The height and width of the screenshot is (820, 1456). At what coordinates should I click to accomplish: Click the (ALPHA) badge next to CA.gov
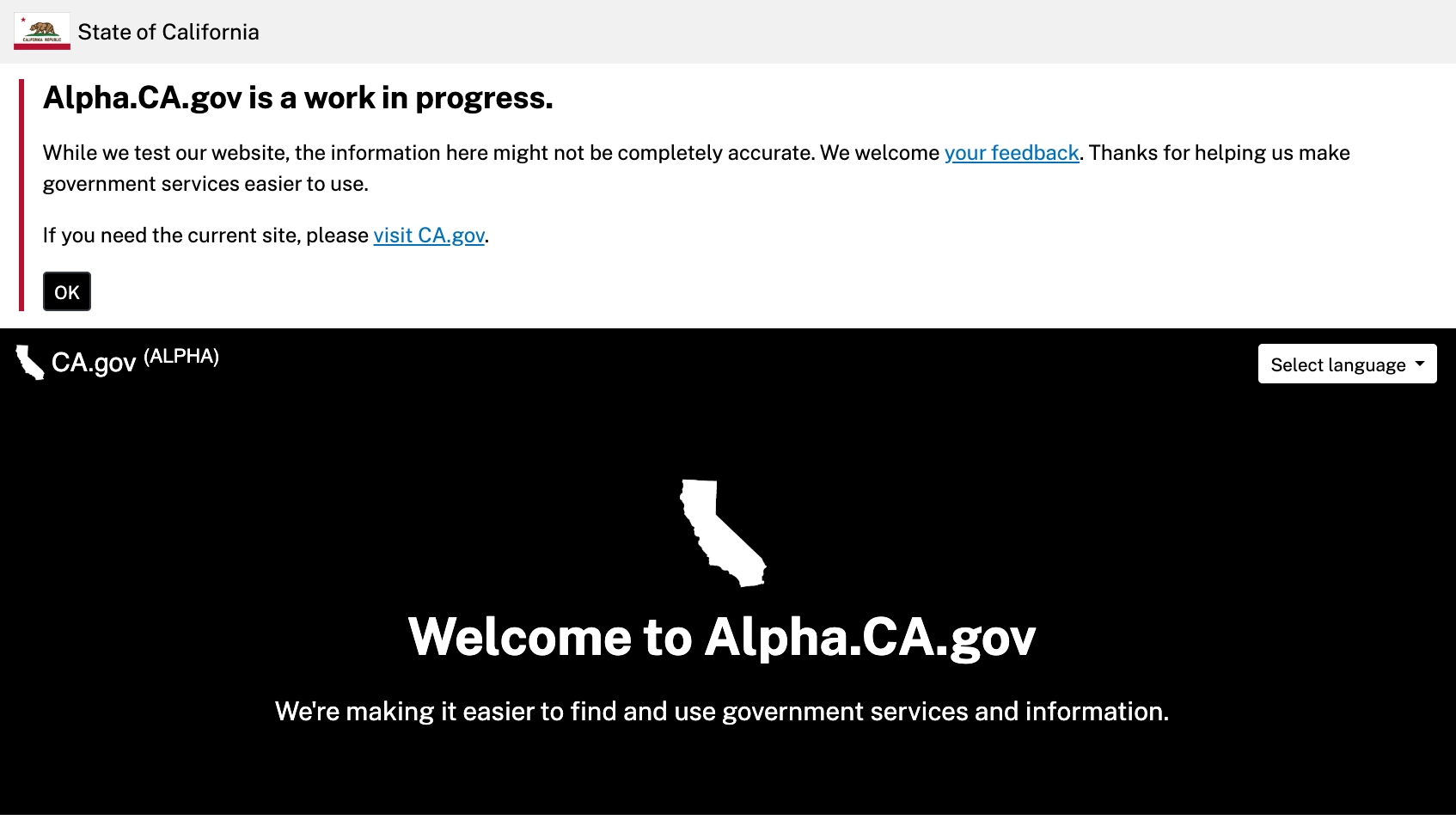(x=181, y=357)
